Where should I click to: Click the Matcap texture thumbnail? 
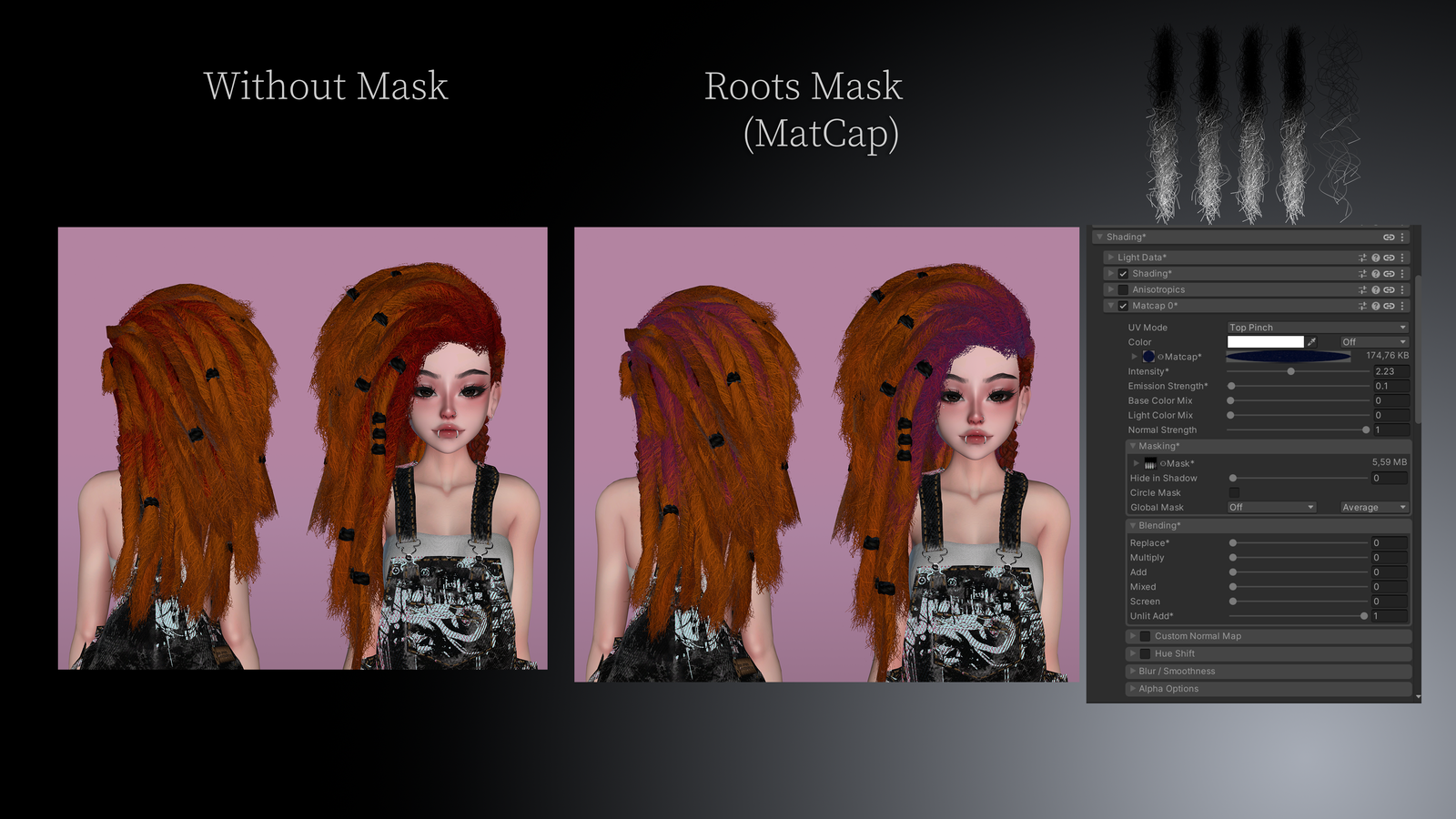[1148, 357]
